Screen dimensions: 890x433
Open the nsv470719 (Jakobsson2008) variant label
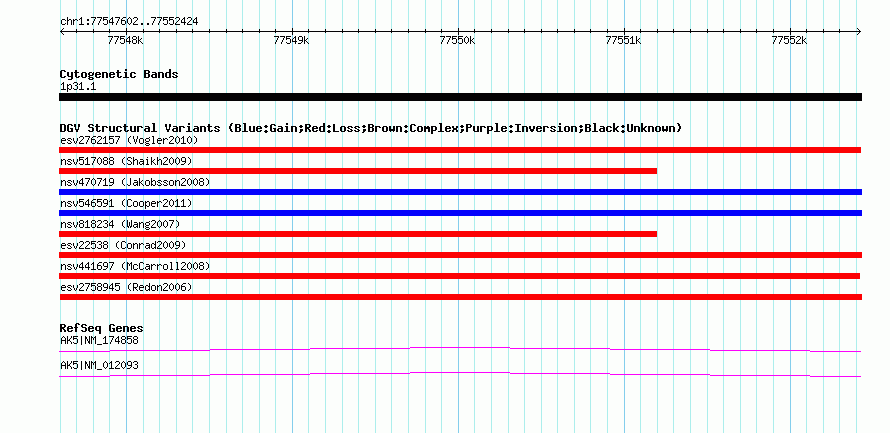135,182
